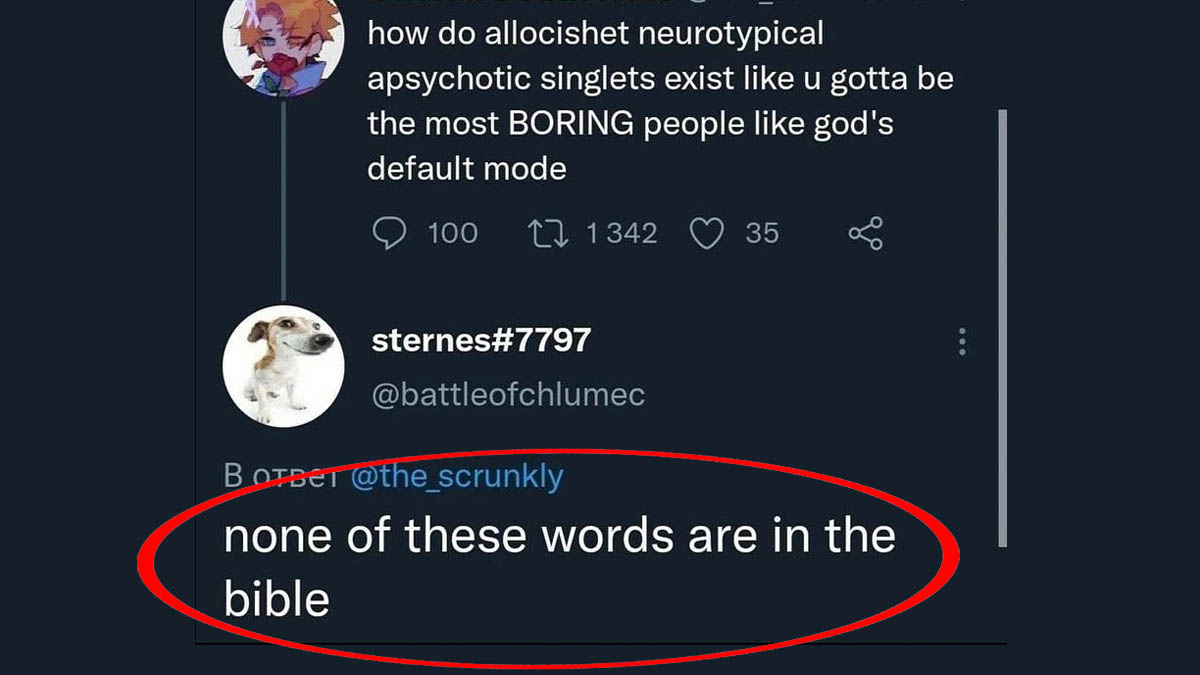Click the three-dot overflow icon on sternes' reply
Image resolution: width=1200 pixels, height=675 pixels.
coord(962,342)
